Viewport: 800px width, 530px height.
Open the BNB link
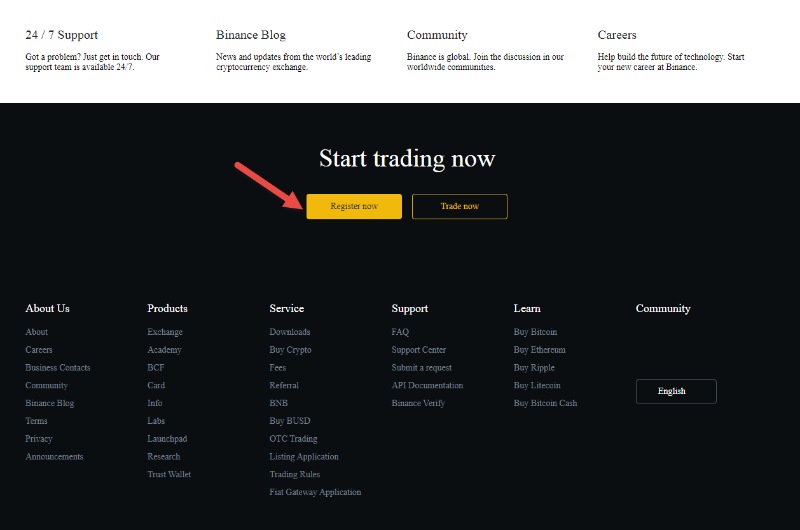[279, 403]
